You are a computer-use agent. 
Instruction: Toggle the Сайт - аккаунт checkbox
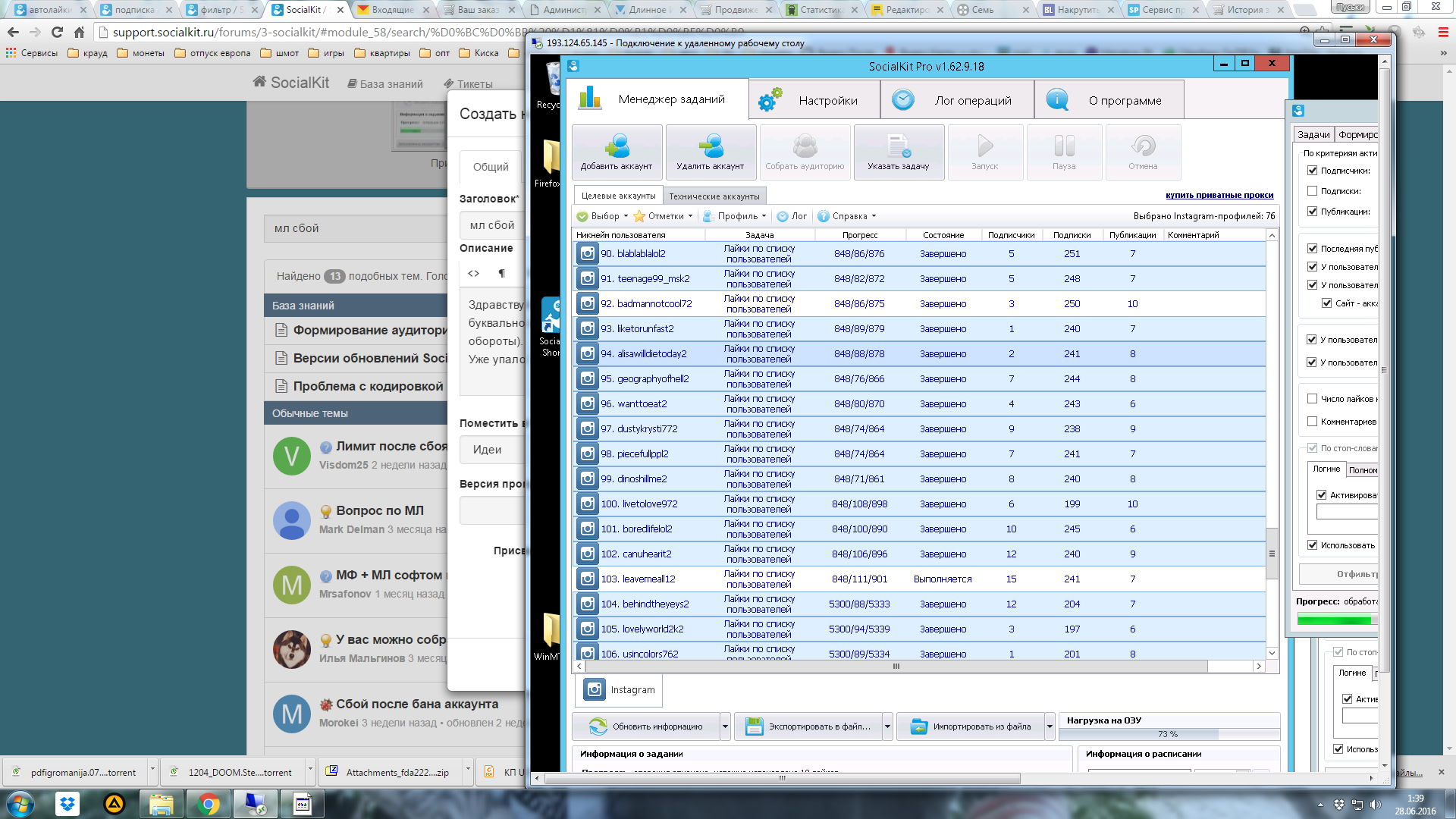click(1327, 303)
